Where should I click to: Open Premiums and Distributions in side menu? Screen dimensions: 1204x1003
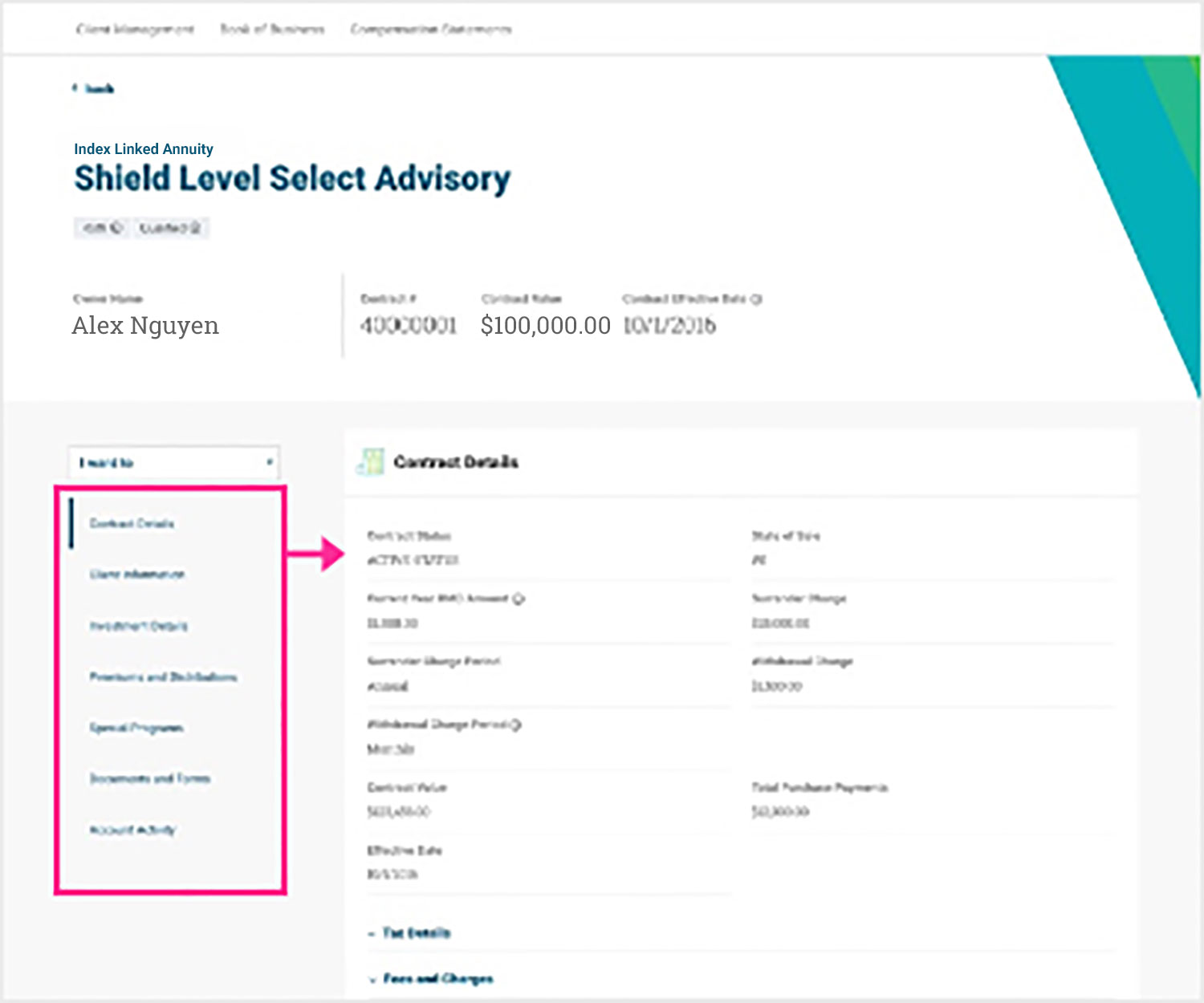(163, 677)
